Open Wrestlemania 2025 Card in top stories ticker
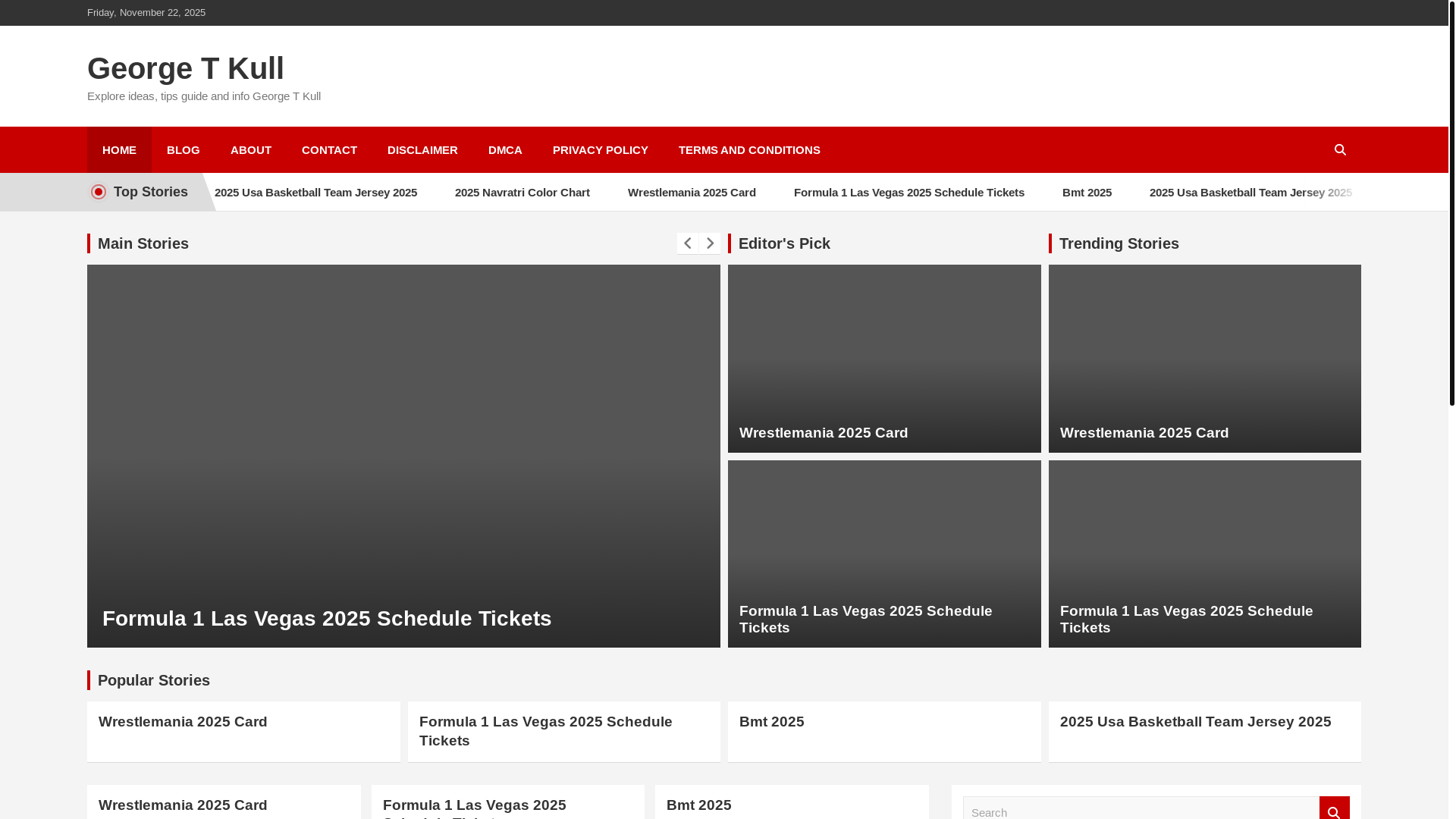 (x=692, y=193)
